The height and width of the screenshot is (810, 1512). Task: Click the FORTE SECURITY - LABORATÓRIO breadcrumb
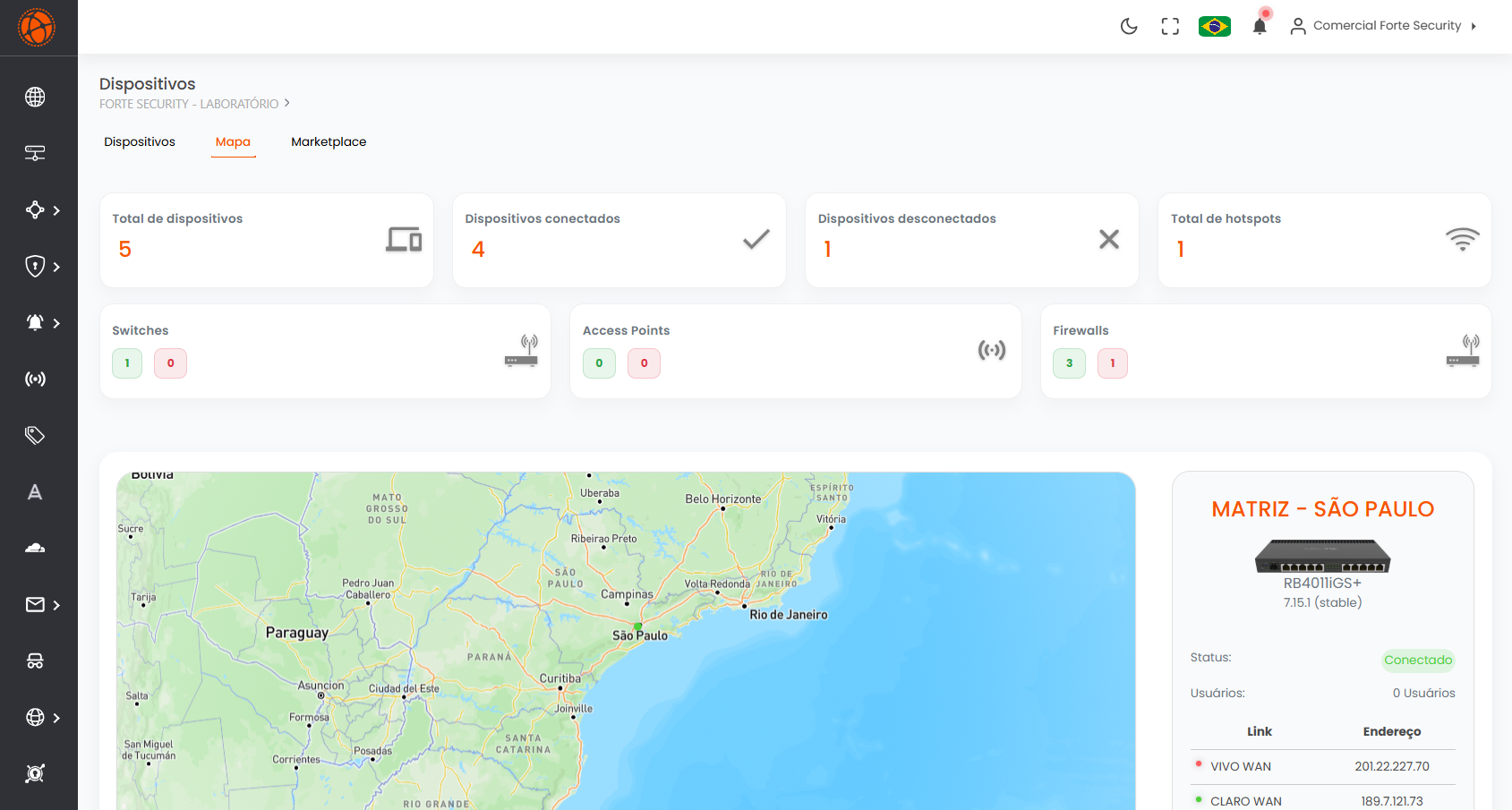[189, 103]
